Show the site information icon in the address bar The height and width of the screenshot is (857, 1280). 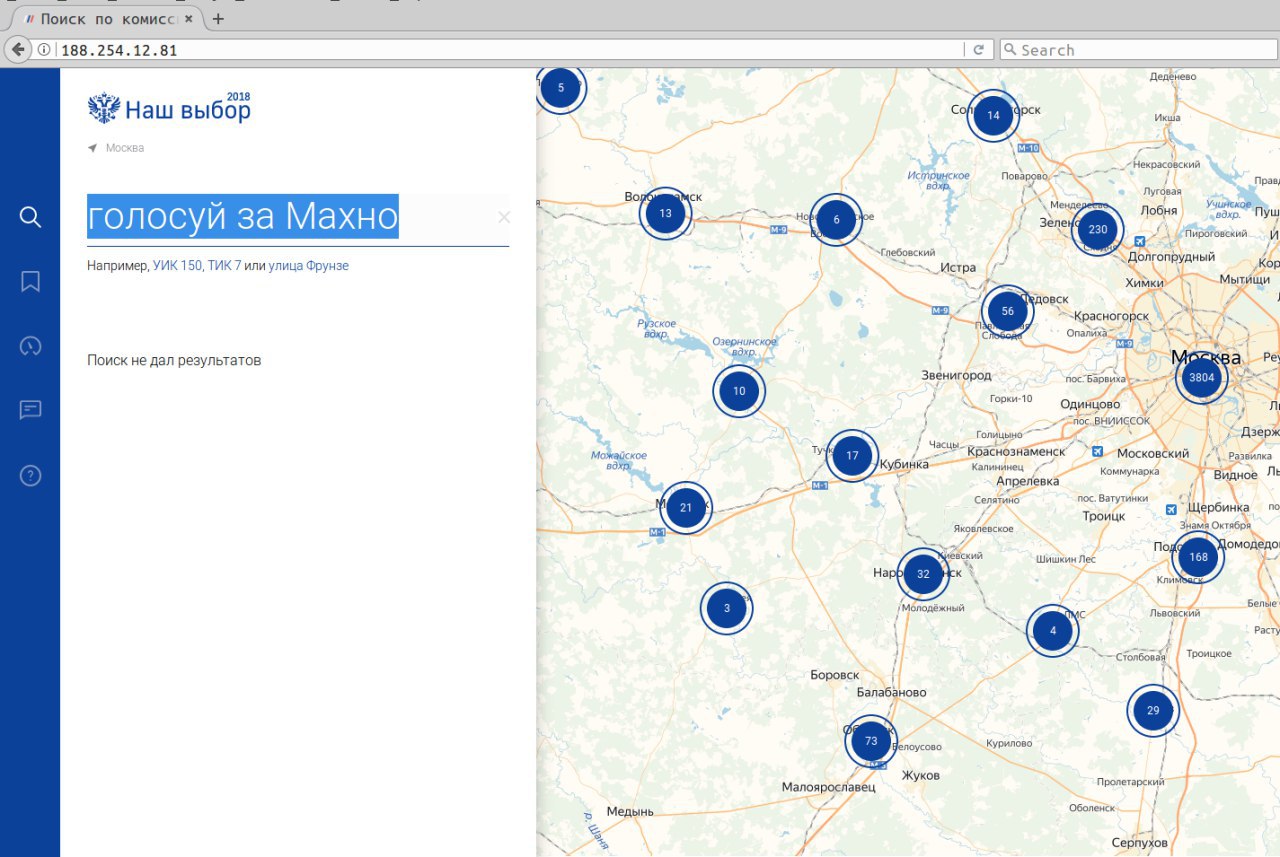(x=44, y=49)
